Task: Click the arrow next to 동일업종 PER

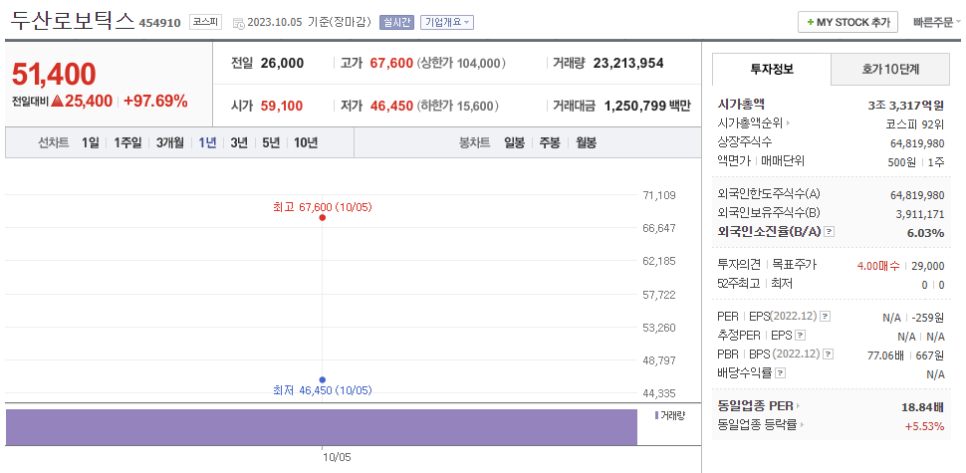Action: coord(798,406)
